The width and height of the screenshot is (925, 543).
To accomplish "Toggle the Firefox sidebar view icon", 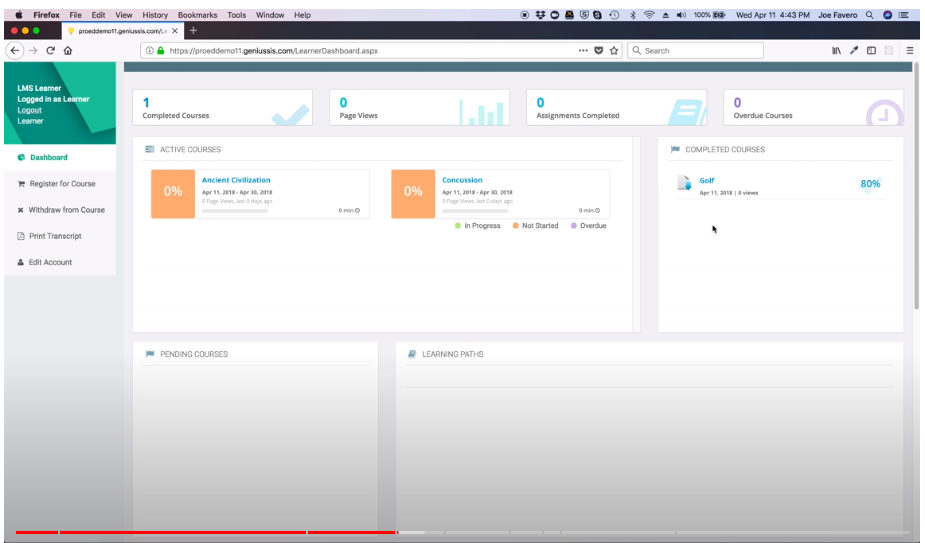I will pyautogui.click(x=871, y=50).
